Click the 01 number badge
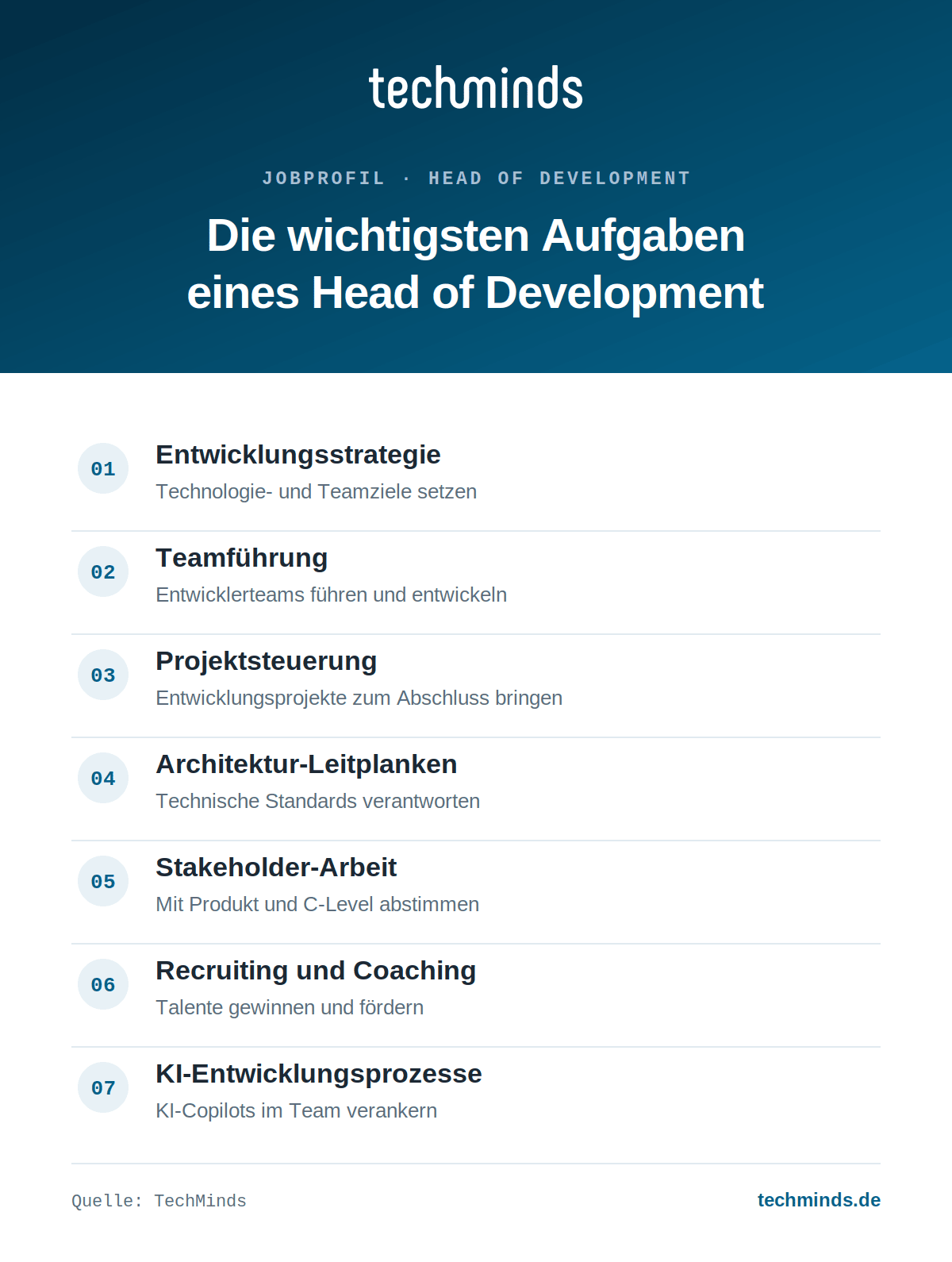 coord(103,468)
